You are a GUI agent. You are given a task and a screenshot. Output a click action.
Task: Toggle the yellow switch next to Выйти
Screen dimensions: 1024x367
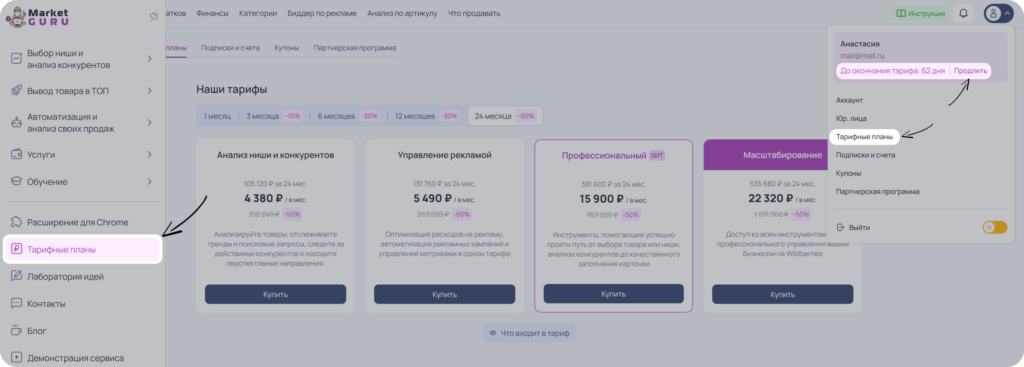(995, 227)
